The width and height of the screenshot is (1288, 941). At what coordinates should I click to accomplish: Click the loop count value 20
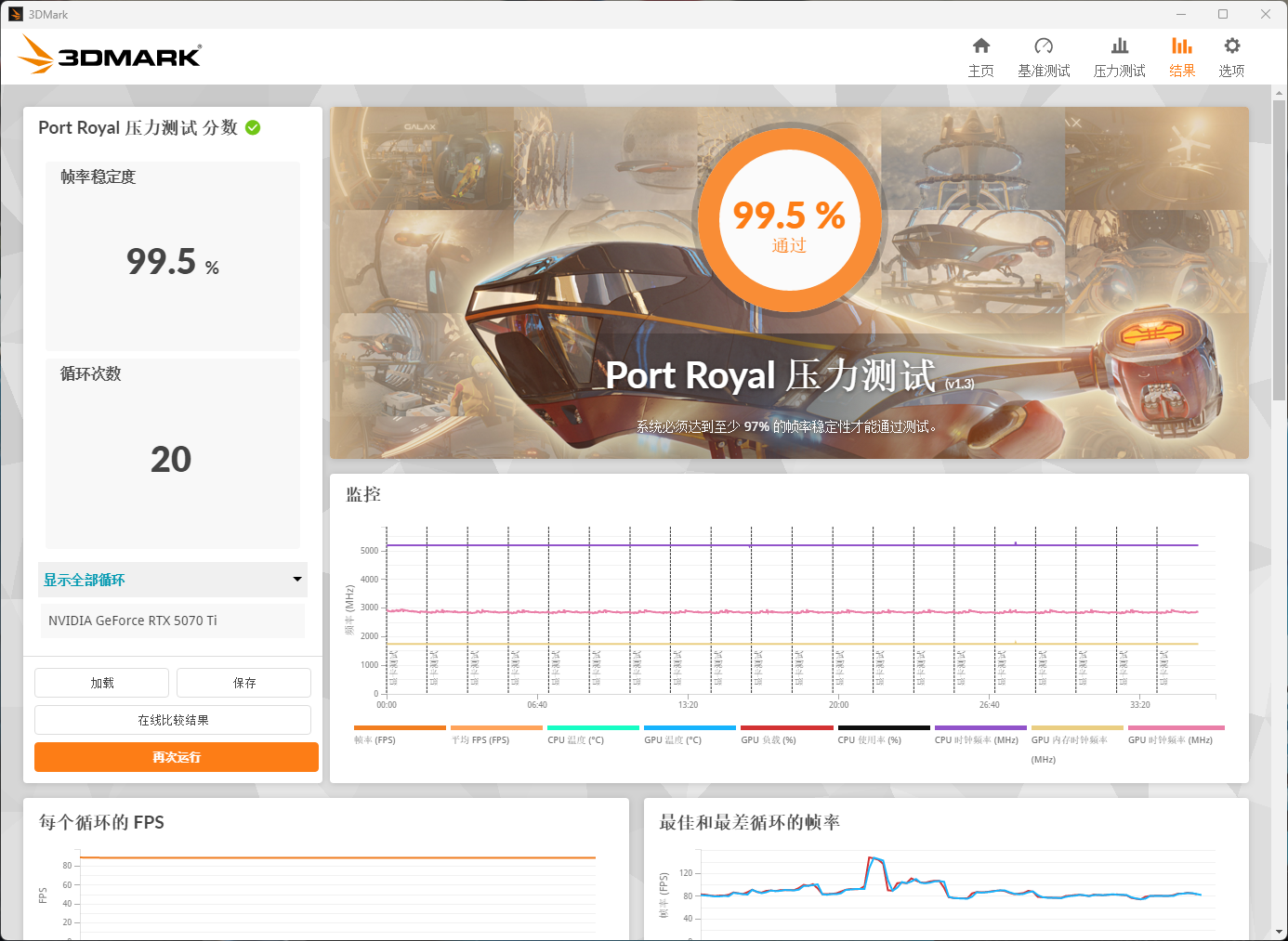[171, 459]
